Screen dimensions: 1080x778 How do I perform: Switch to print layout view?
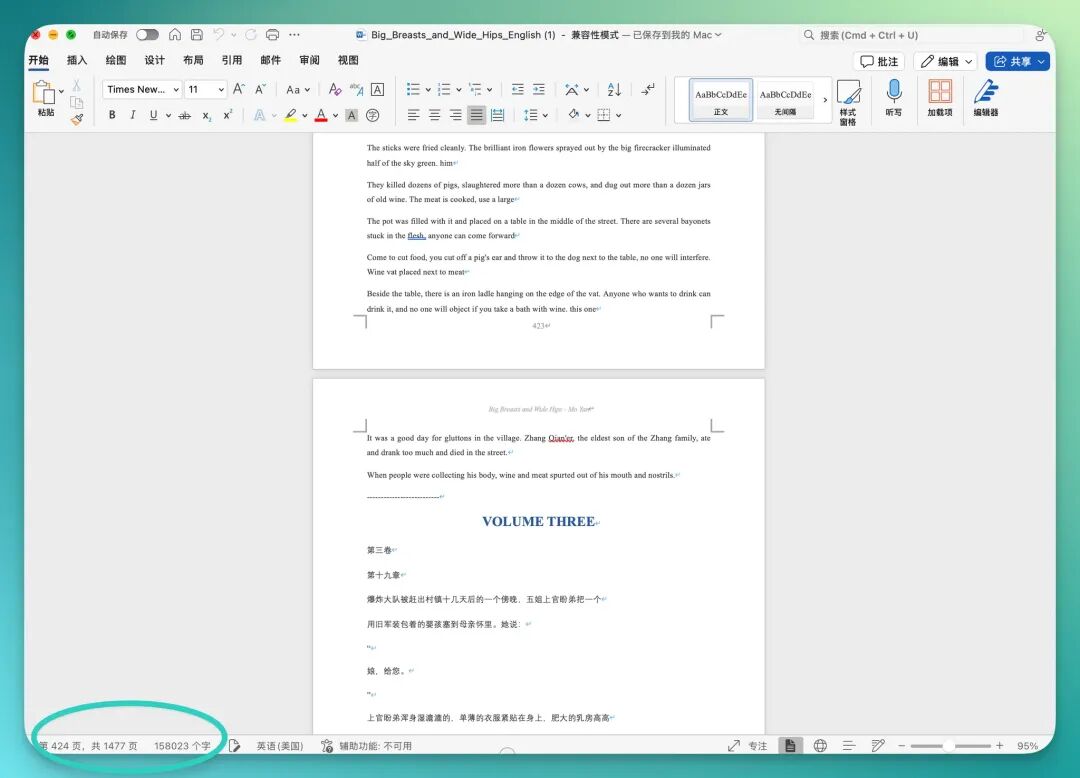click(790, 746)
